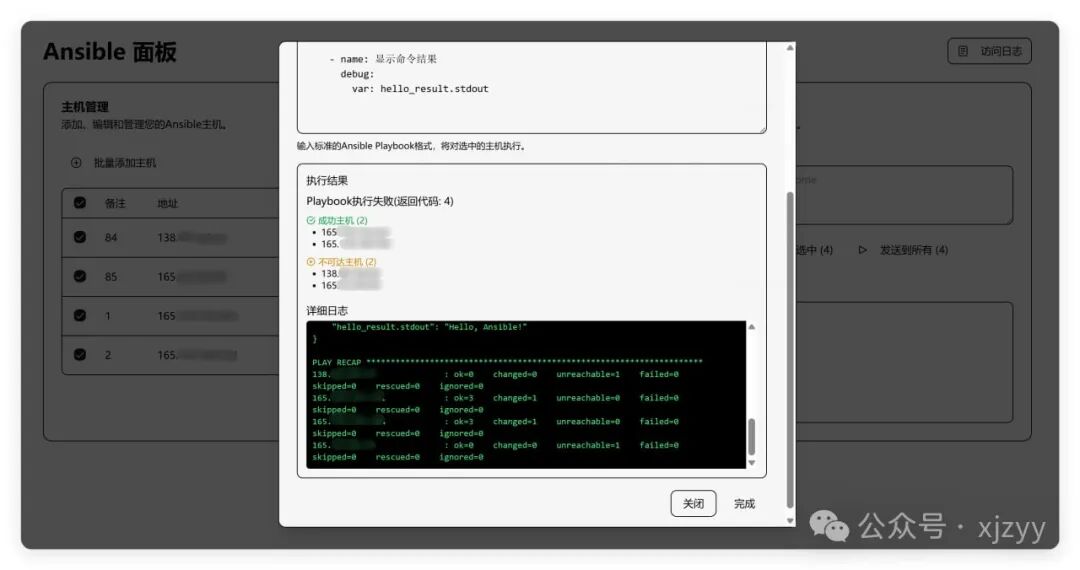Click the dialog scrollbar down arrow

(x=790, y=520)
